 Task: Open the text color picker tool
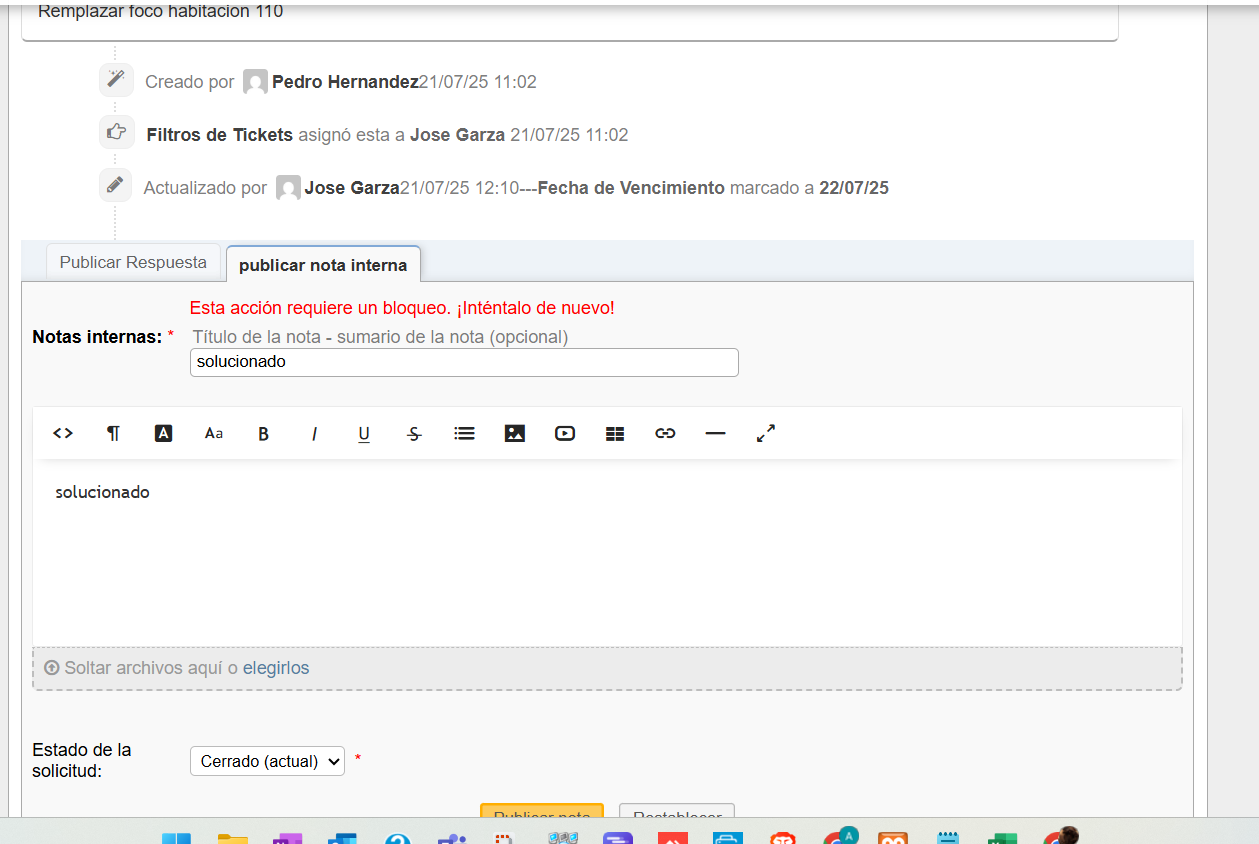click(x=164, y=433)
